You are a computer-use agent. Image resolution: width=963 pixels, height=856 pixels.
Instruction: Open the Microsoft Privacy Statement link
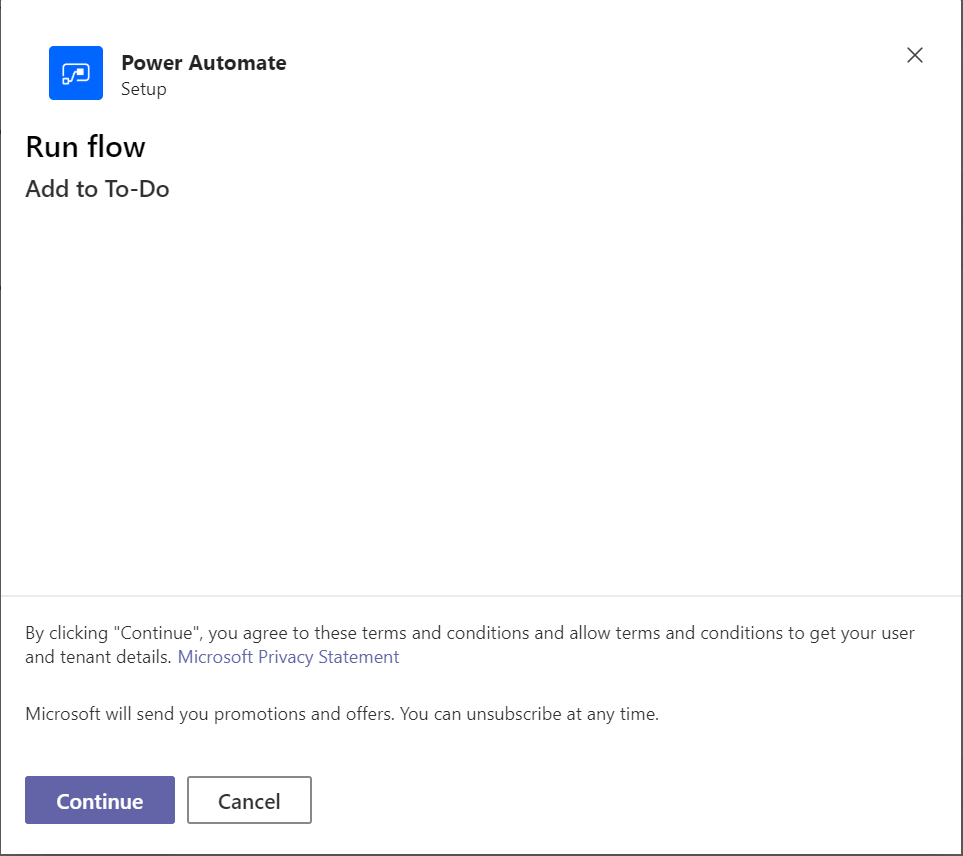[288, 657]
